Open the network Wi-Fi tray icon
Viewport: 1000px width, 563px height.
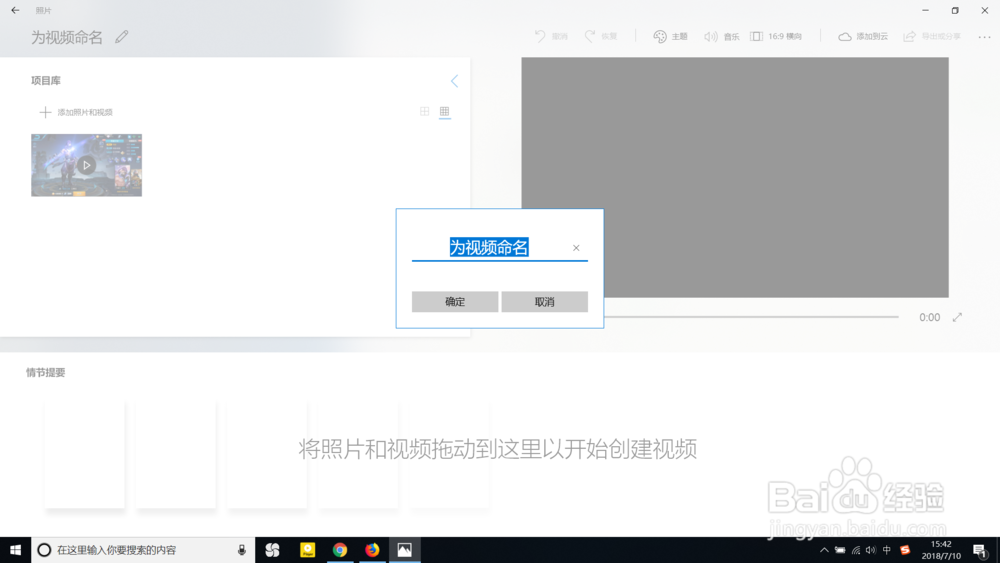point(856,550)
